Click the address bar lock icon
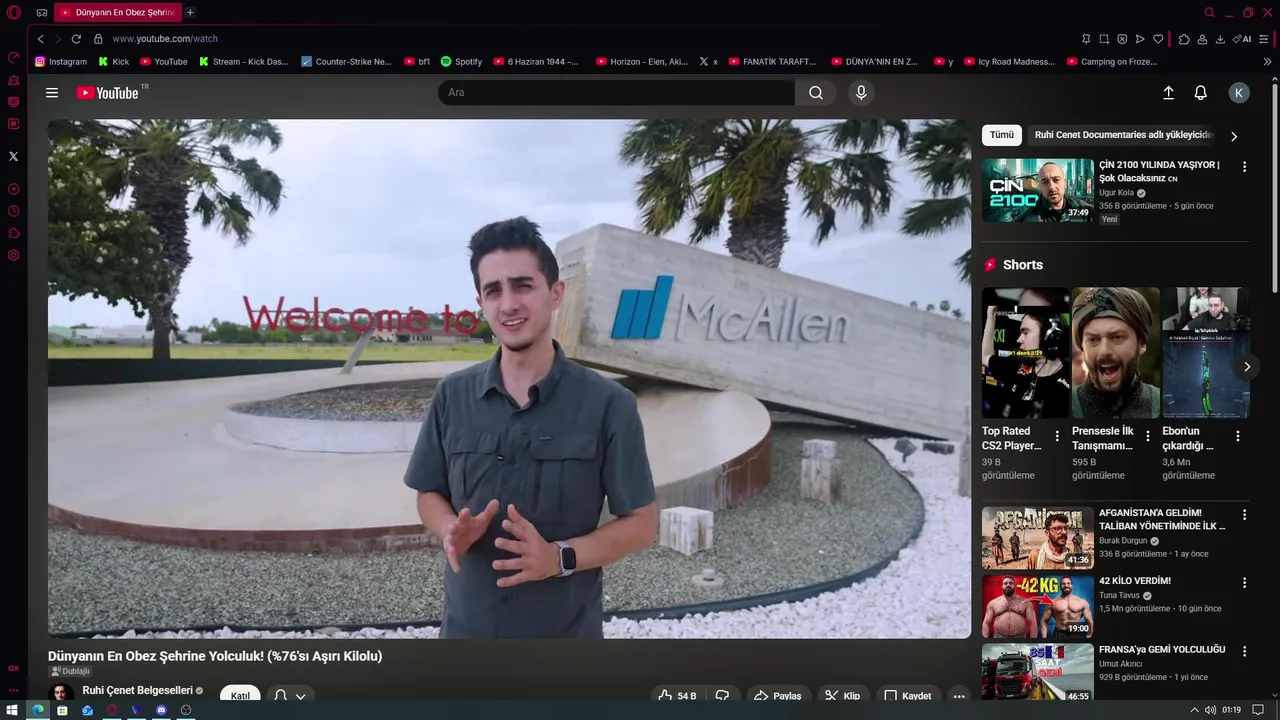The width and height of the screenshot is (1280, 720). tap(98, 39)
